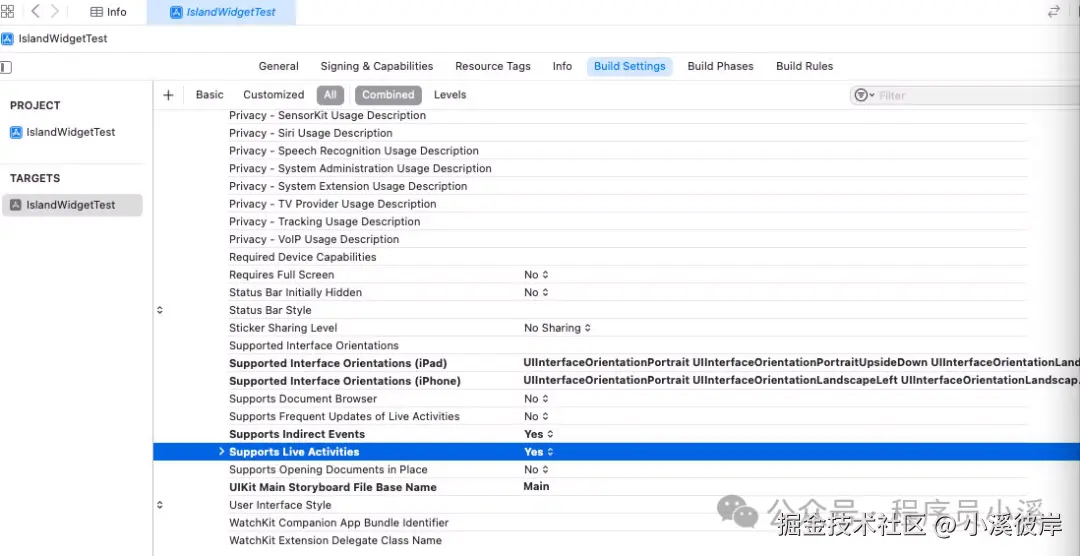1080x556 pixels.
Task: Change Requires Full Screen value dropdown
Action: pos(536,275)
